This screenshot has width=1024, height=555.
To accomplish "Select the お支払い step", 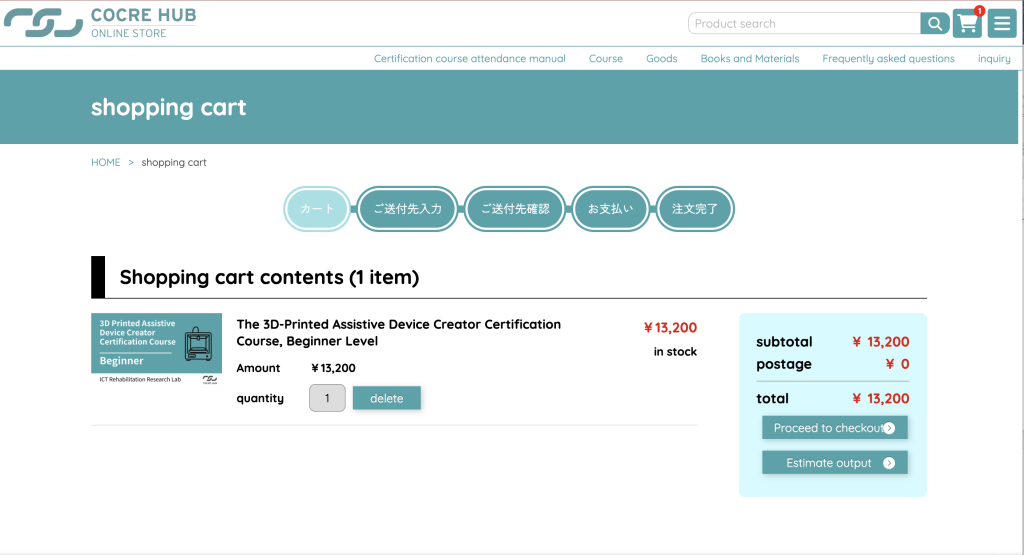I will click(x=610, y=209).
